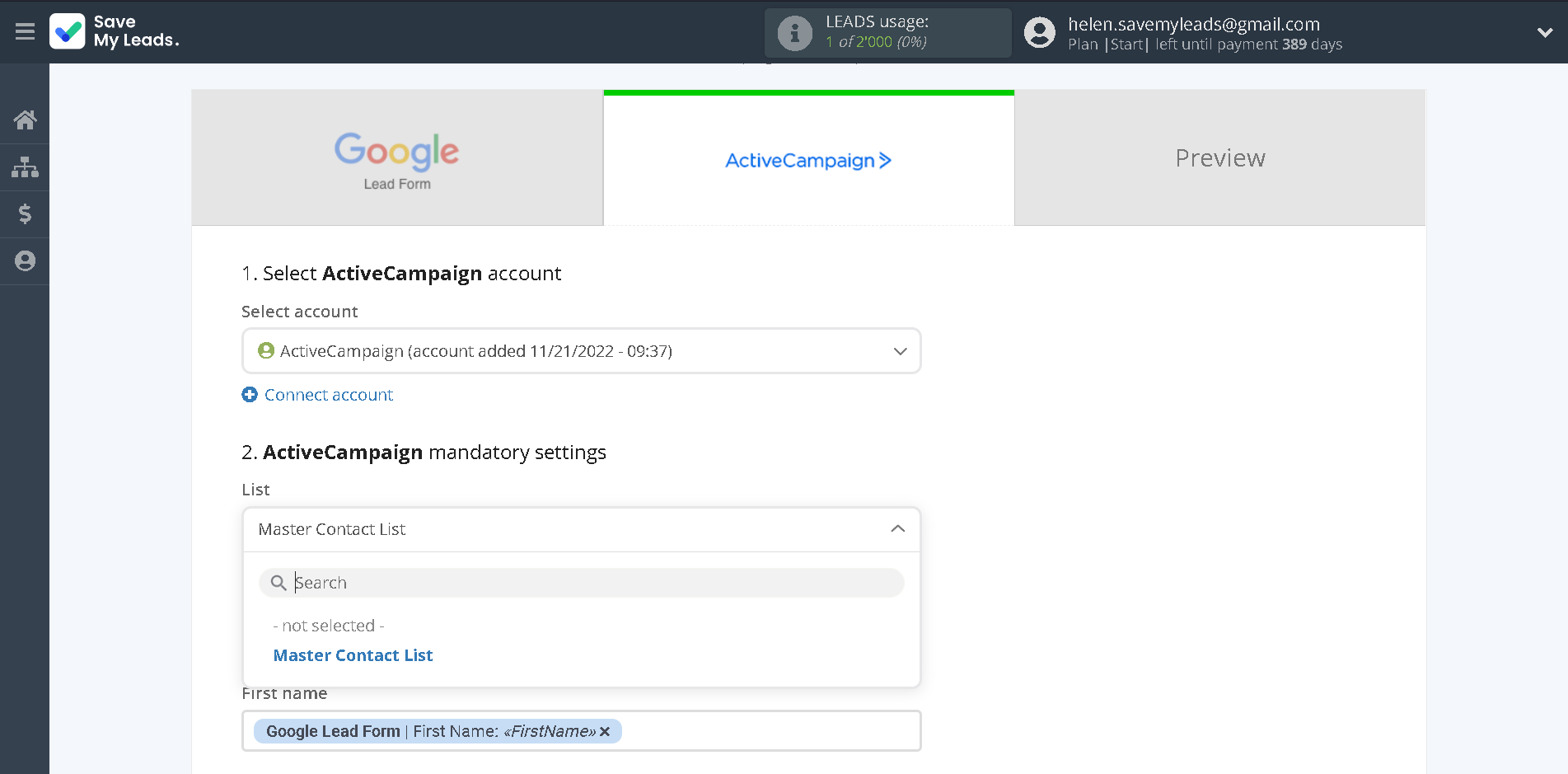The width and height of the screenshot is (1568, 774).
Task: Open the billing dollar icon
Action: (x=25, y=214)
